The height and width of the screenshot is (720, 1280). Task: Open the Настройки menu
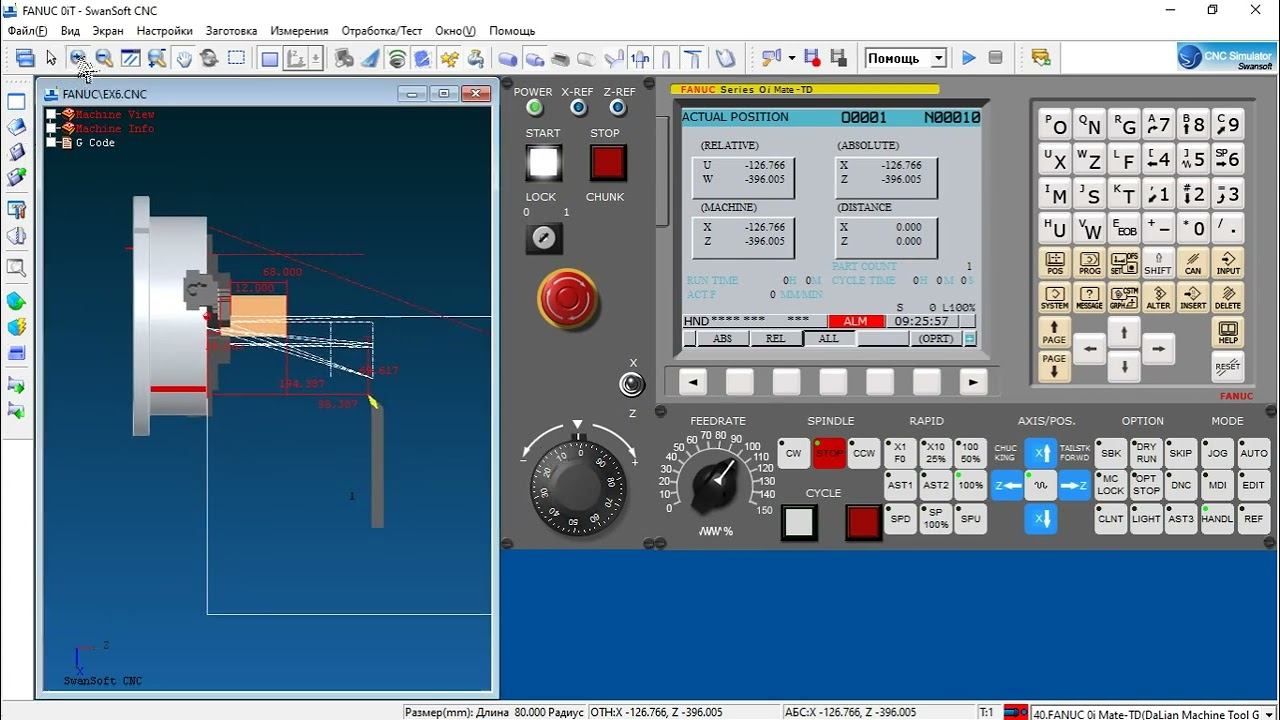[165, 31]
